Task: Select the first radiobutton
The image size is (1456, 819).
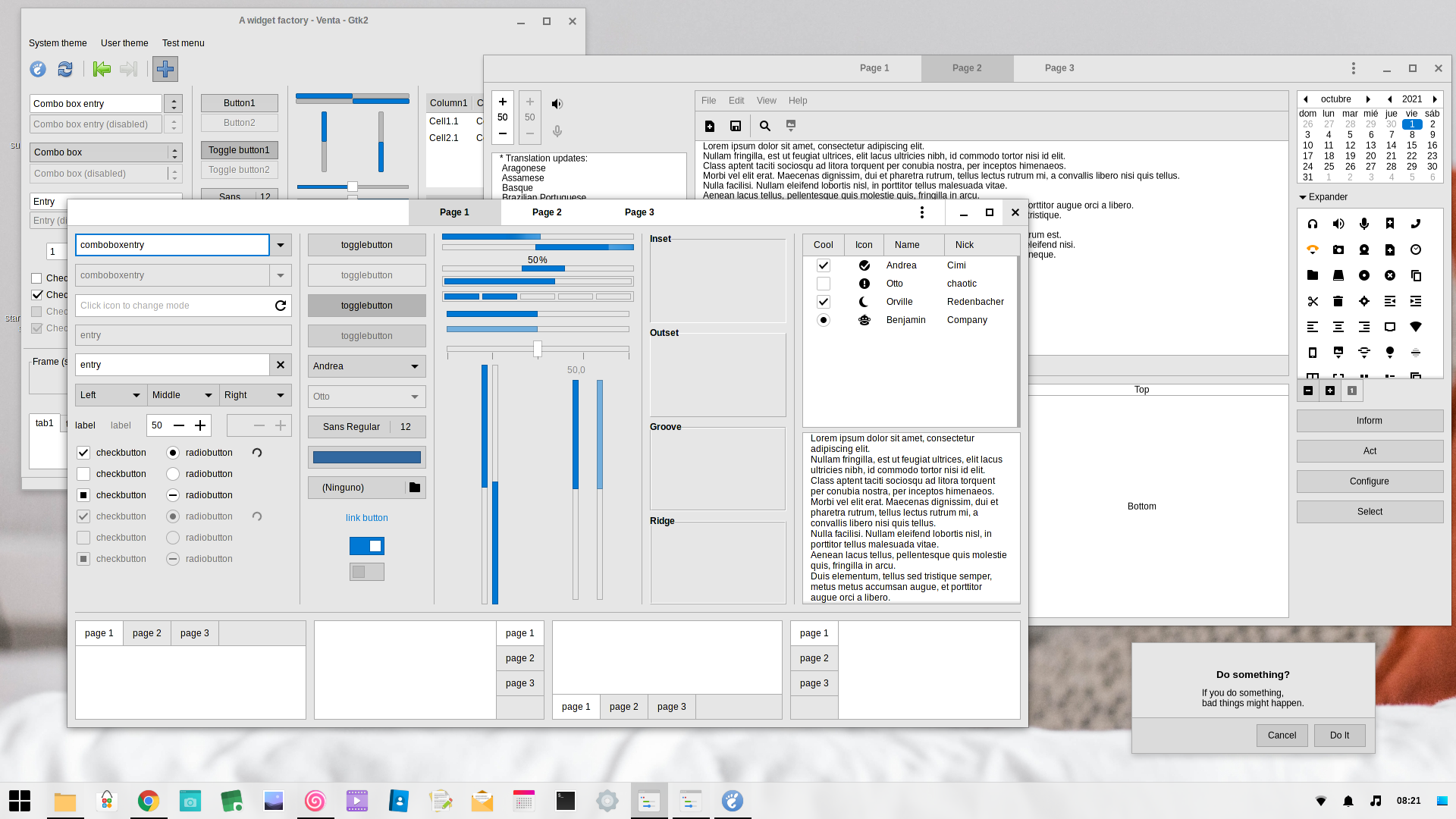Action: pyautogui.click(x=173, y=453)
